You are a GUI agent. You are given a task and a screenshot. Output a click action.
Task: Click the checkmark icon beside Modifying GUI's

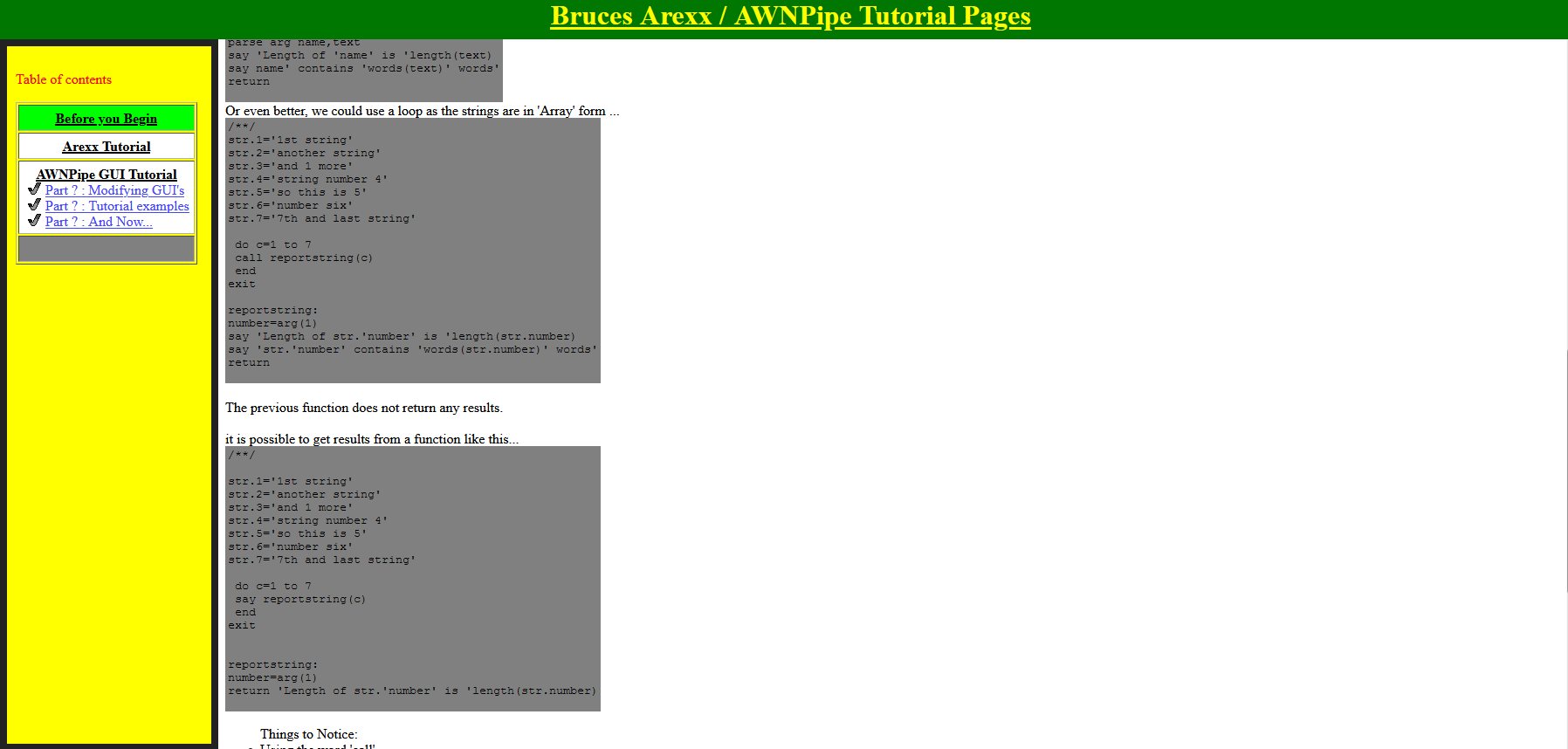34,189
